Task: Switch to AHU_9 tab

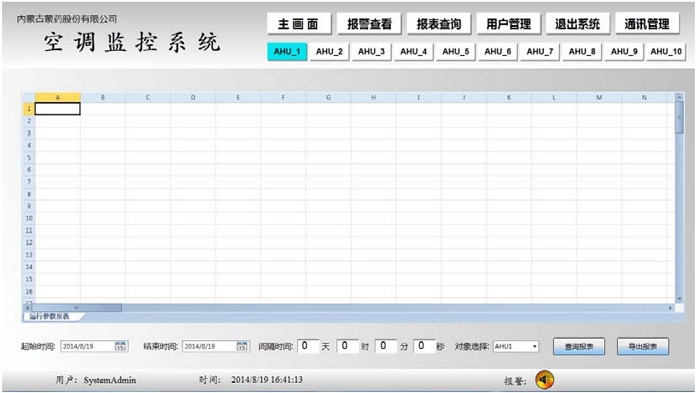Action: coord(624,52)
